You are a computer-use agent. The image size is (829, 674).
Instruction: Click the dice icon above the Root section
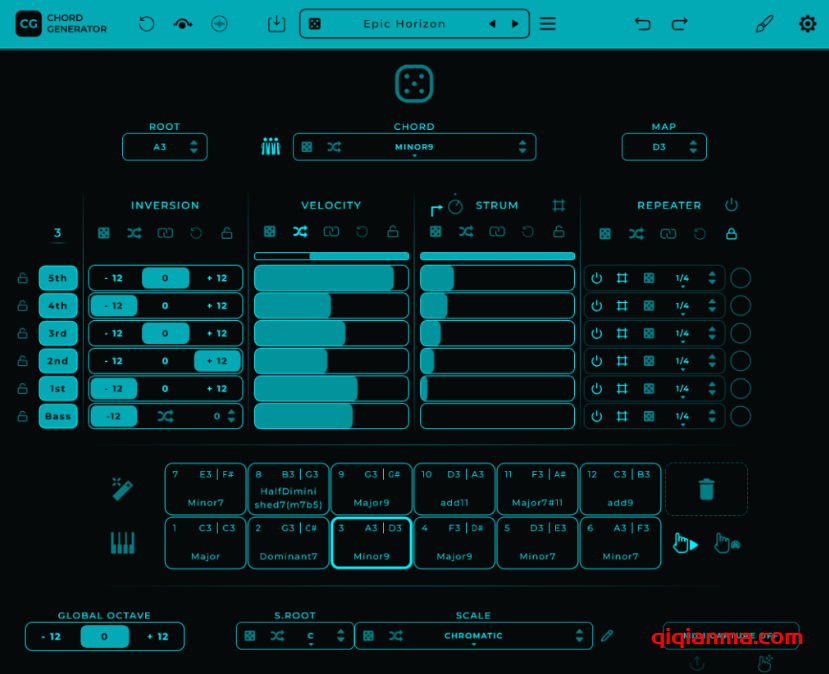pos(414,86)
